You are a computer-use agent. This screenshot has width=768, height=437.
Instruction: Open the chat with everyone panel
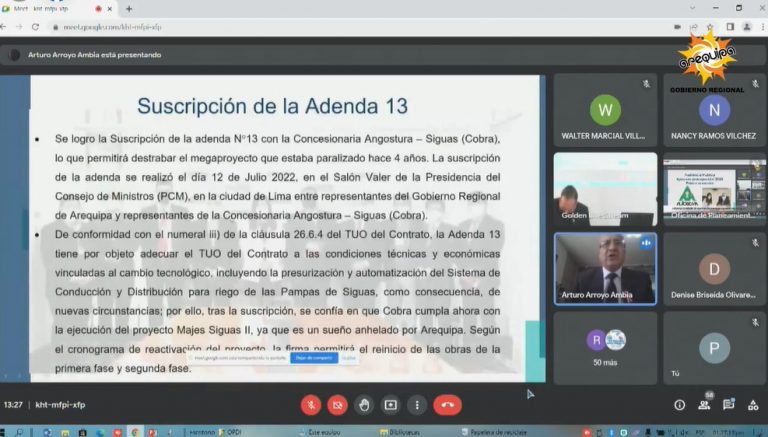729,405
